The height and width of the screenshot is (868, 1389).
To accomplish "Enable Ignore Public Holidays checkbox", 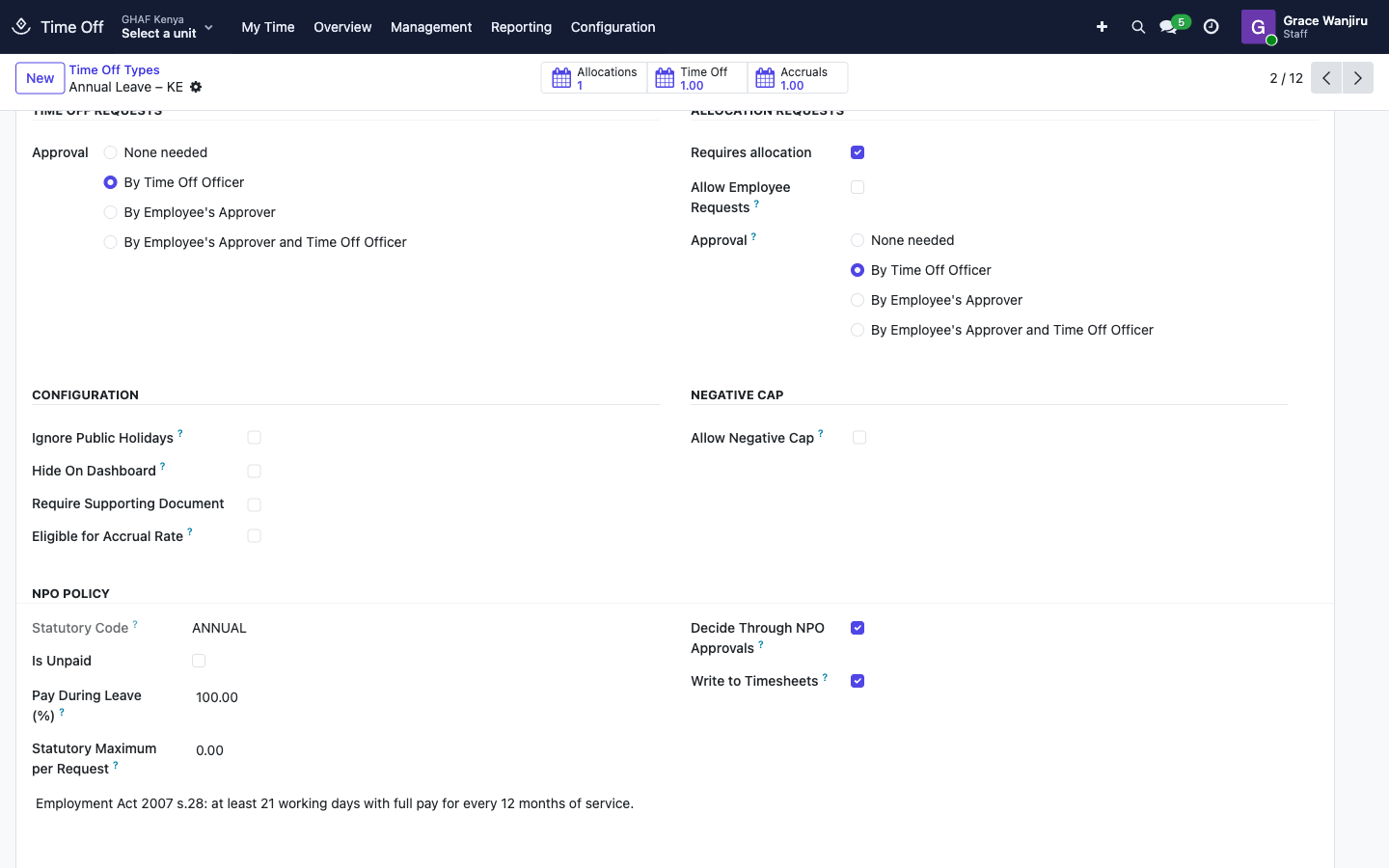I will [x=255, y=438].
